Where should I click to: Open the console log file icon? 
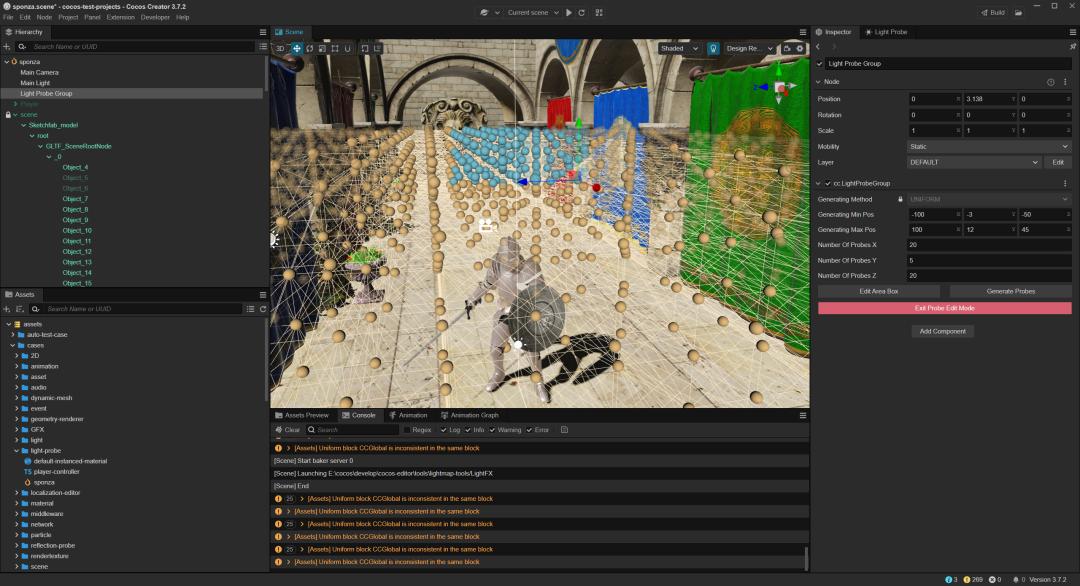point(564,430)
